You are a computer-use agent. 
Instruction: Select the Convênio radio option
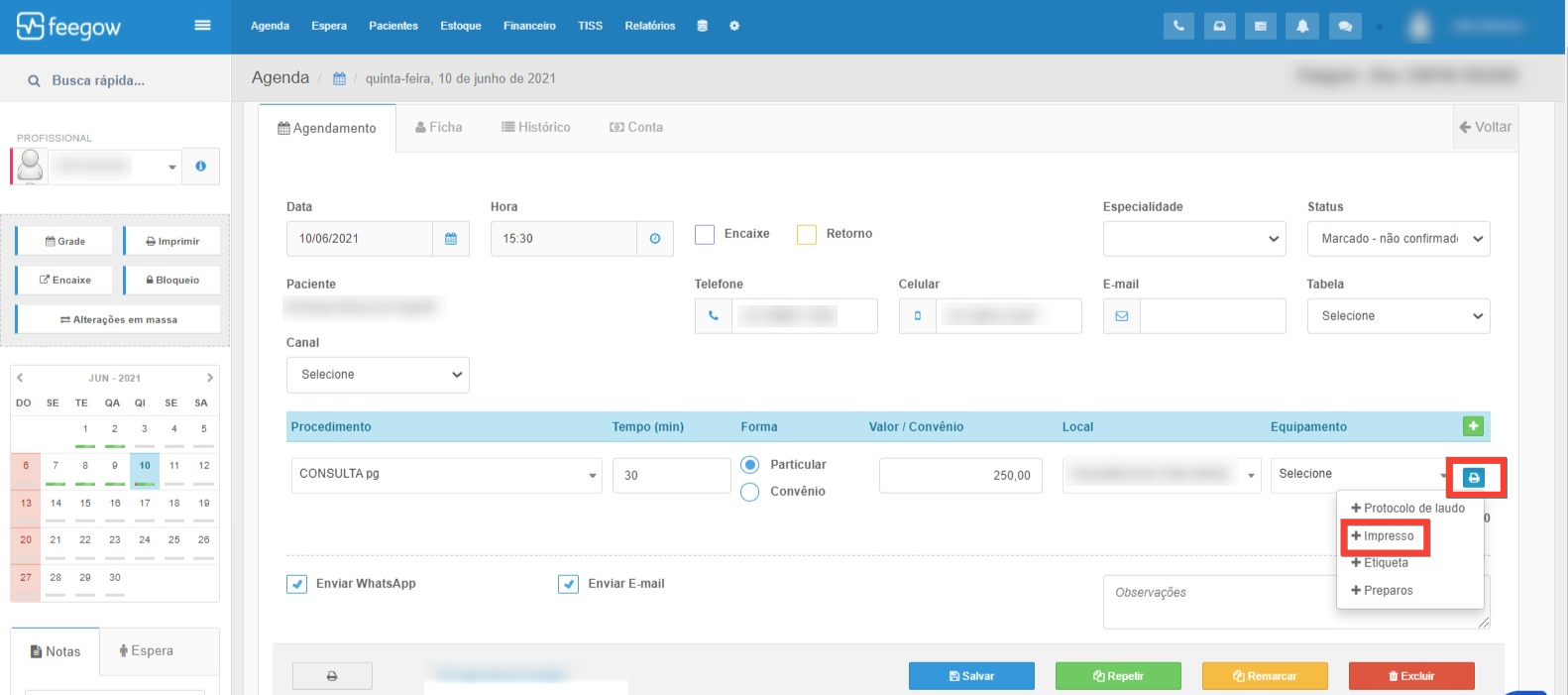tap(750, 492)
